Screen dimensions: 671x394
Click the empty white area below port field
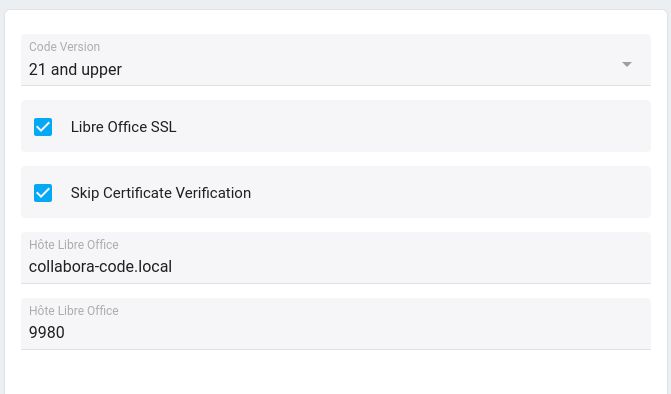click(x=336, y=372)
